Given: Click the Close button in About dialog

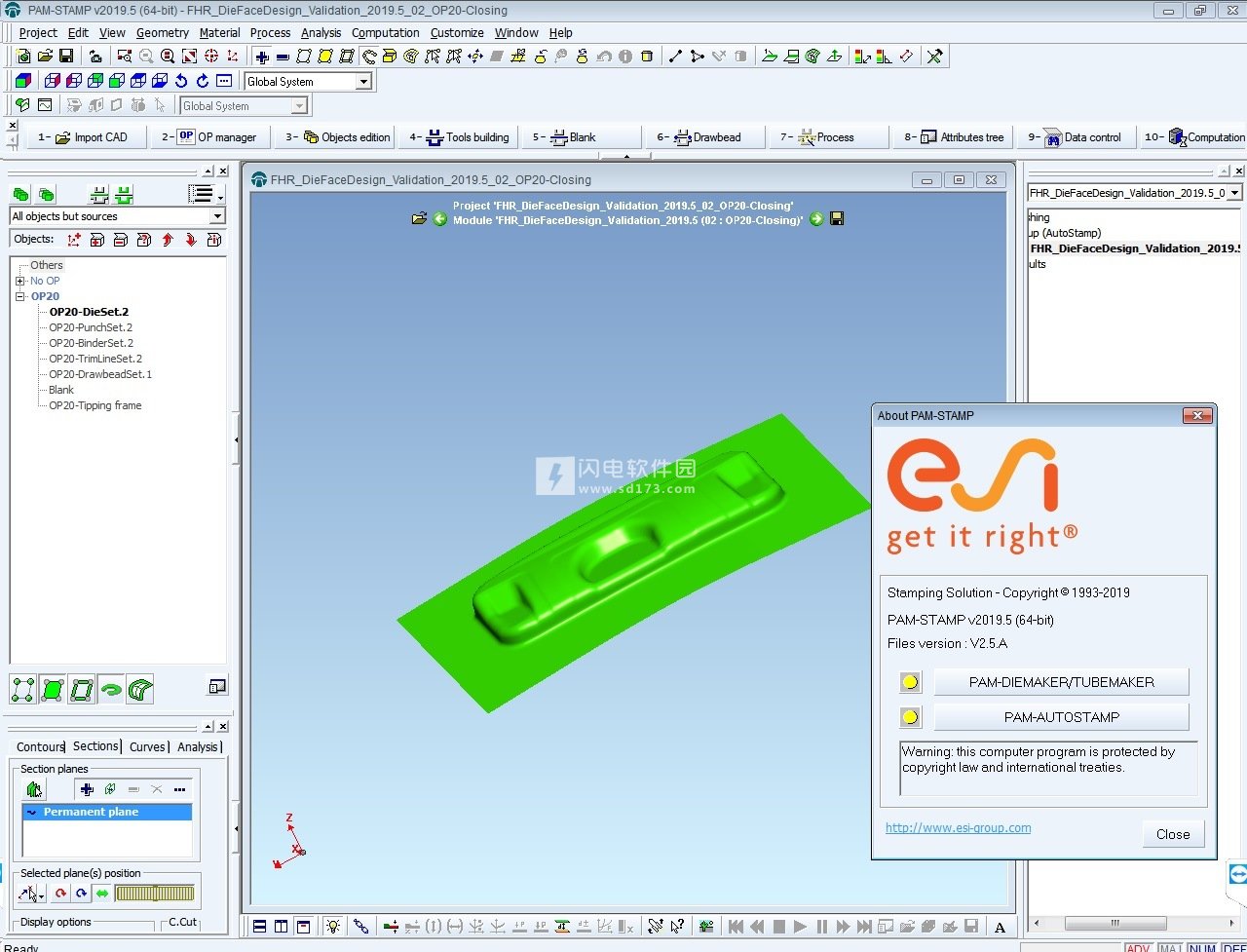Looking at the screenshot, I should pyautogui.click(x=1173, y=834).
